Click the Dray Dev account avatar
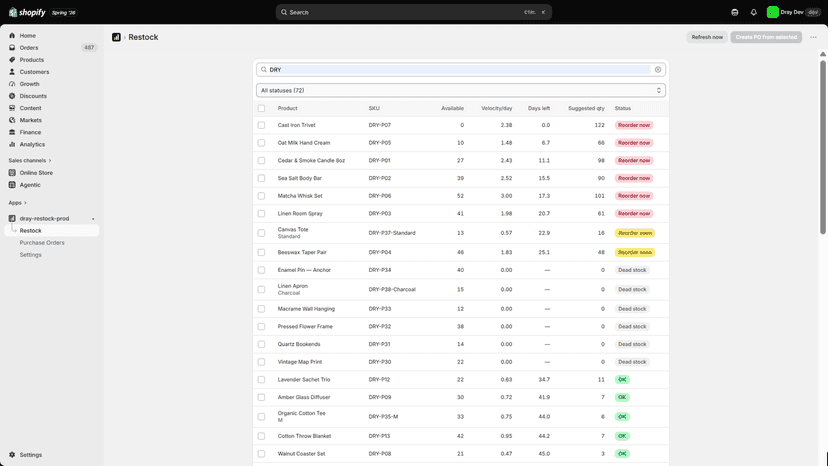The height and width of the screenshot is (466, 828). (x=773, y=12)
